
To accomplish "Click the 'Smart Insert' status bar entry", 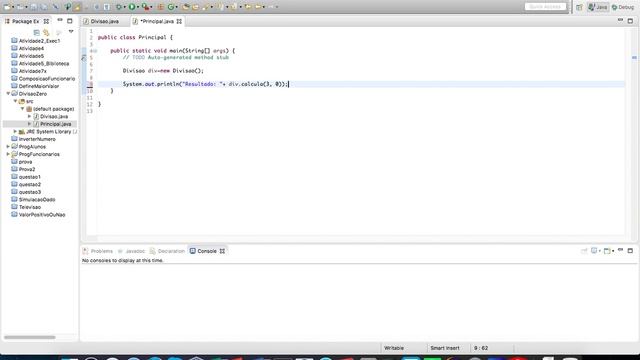I will pos(444,348).
